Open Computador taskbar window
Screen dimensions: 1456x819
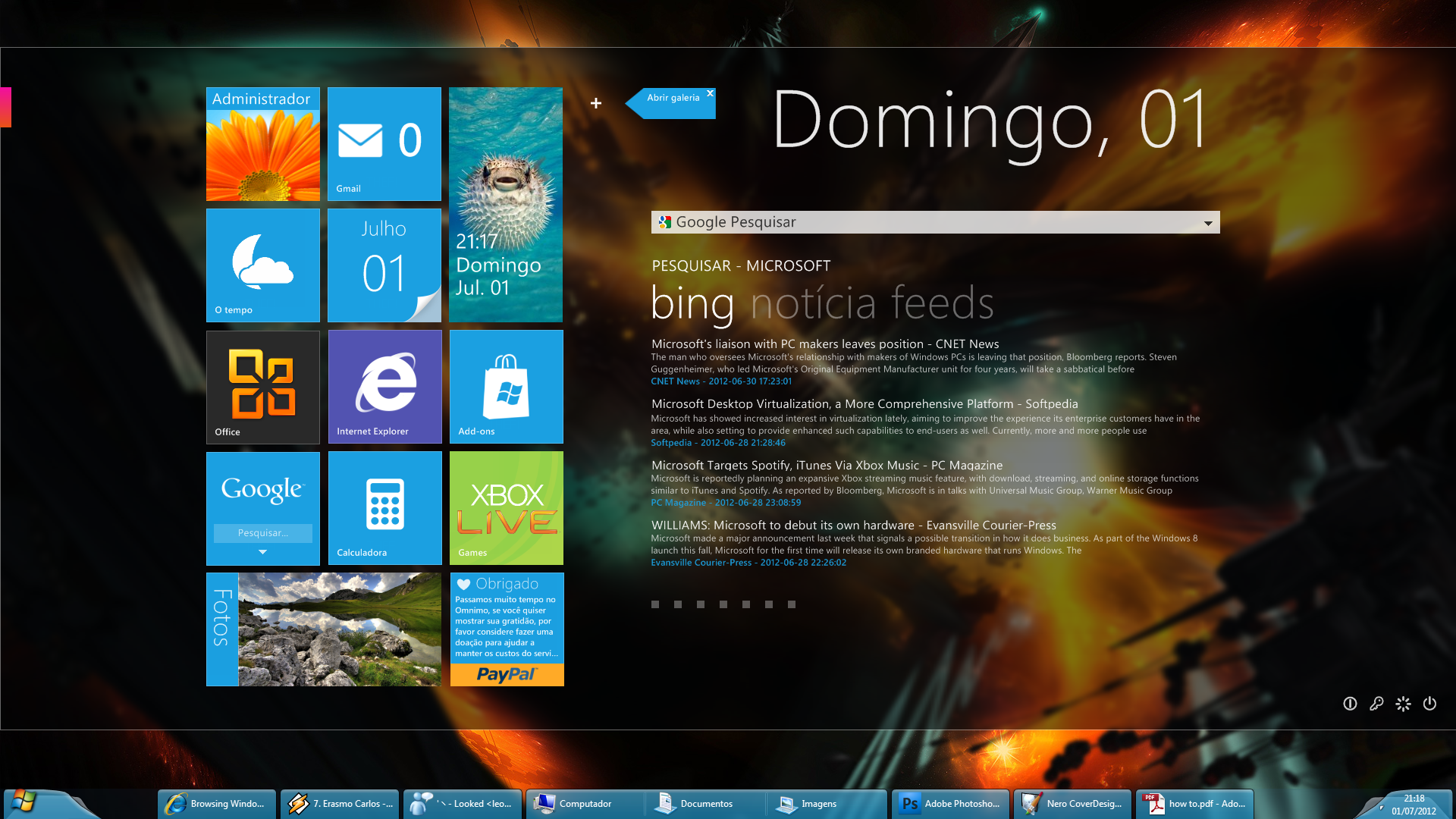(x=585, y=804)
